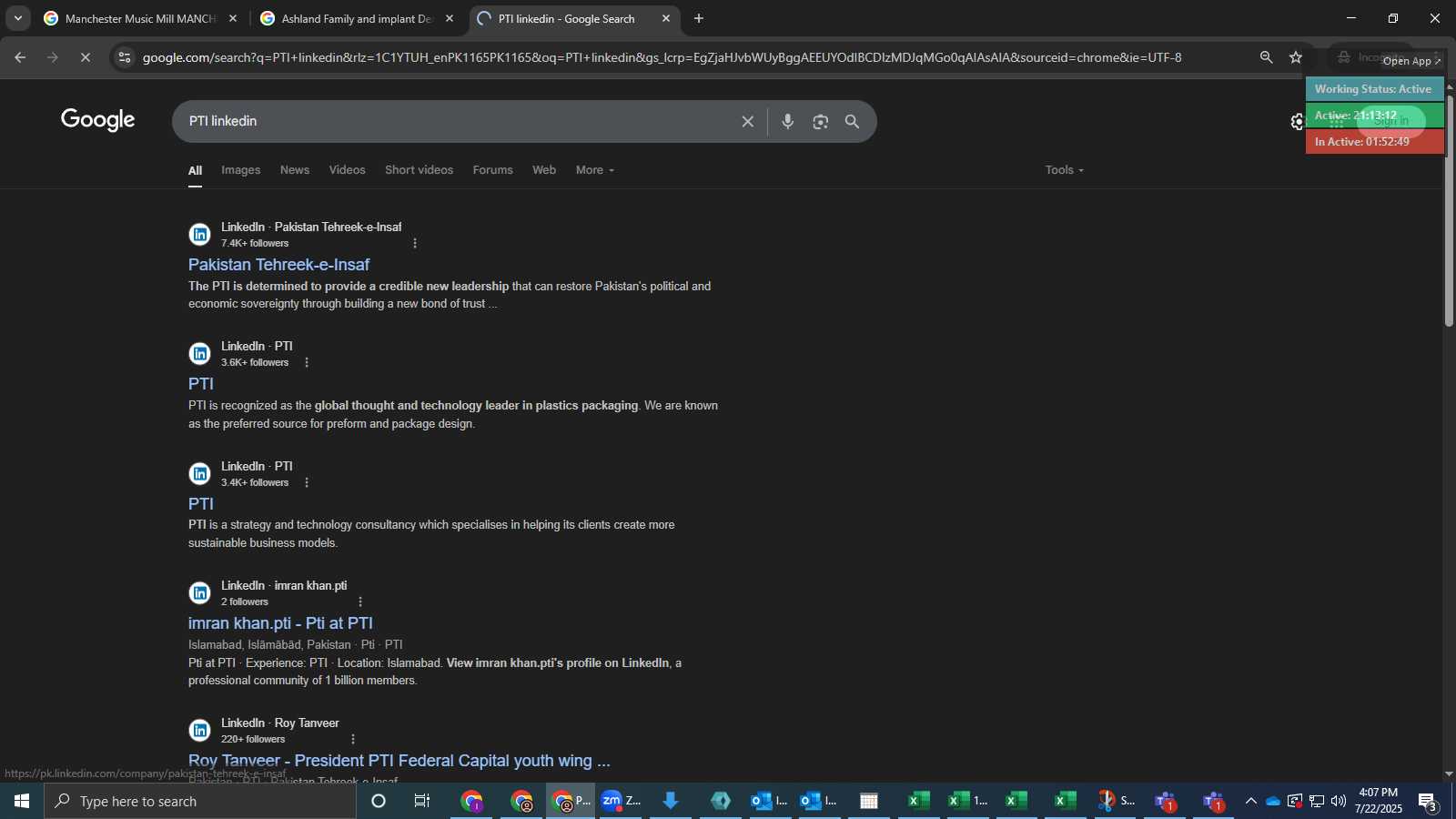Select the Short videos filter

pyautogui.click(x=419, y=170)
